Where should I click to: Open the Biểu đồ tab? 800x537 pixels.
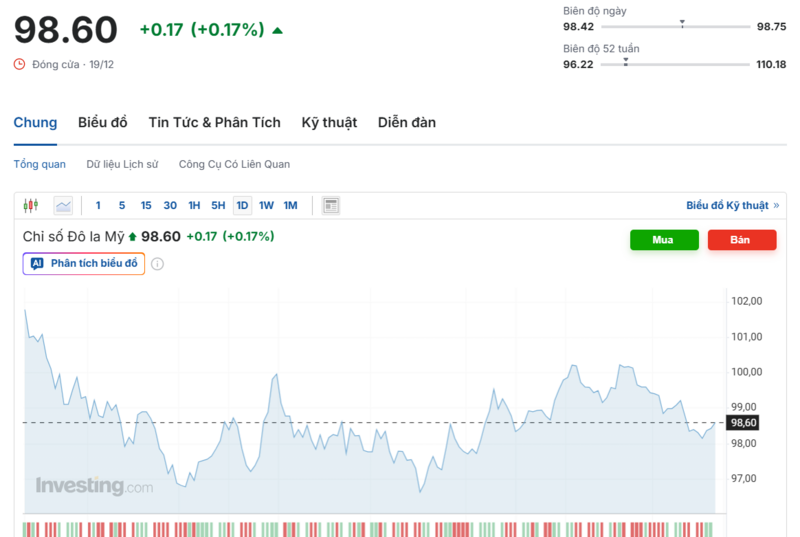coord(103,122)
